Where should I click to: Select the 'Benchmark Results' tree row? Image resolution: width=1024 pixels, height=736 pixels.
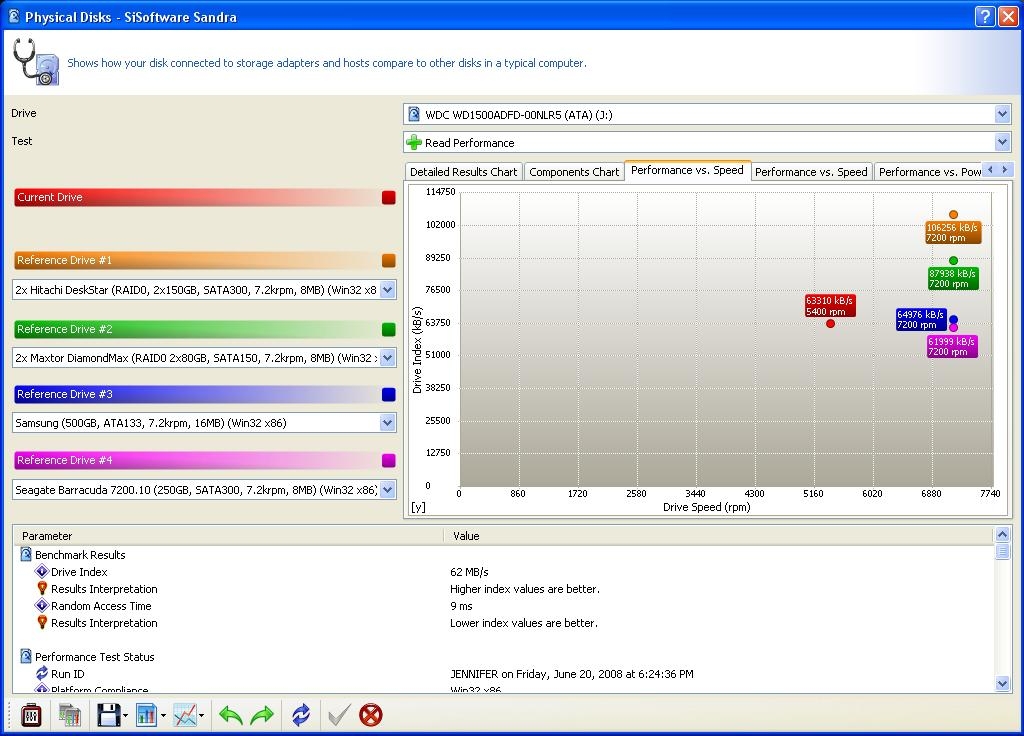click(80, 554)
